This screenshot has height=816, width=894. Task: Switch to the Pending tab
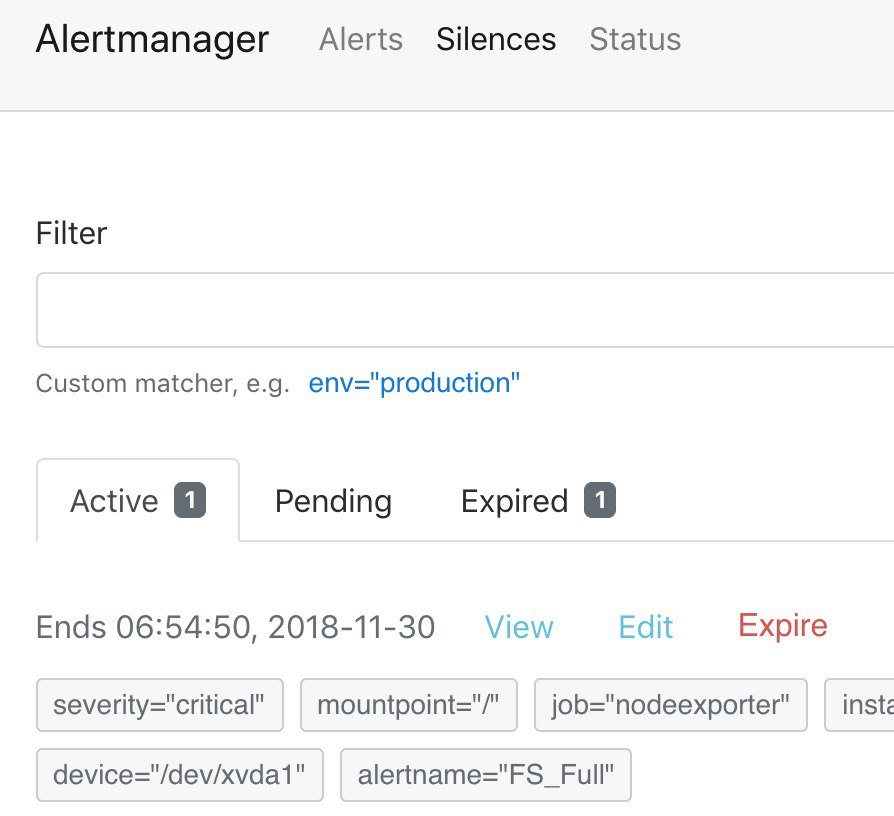[334, 501]
